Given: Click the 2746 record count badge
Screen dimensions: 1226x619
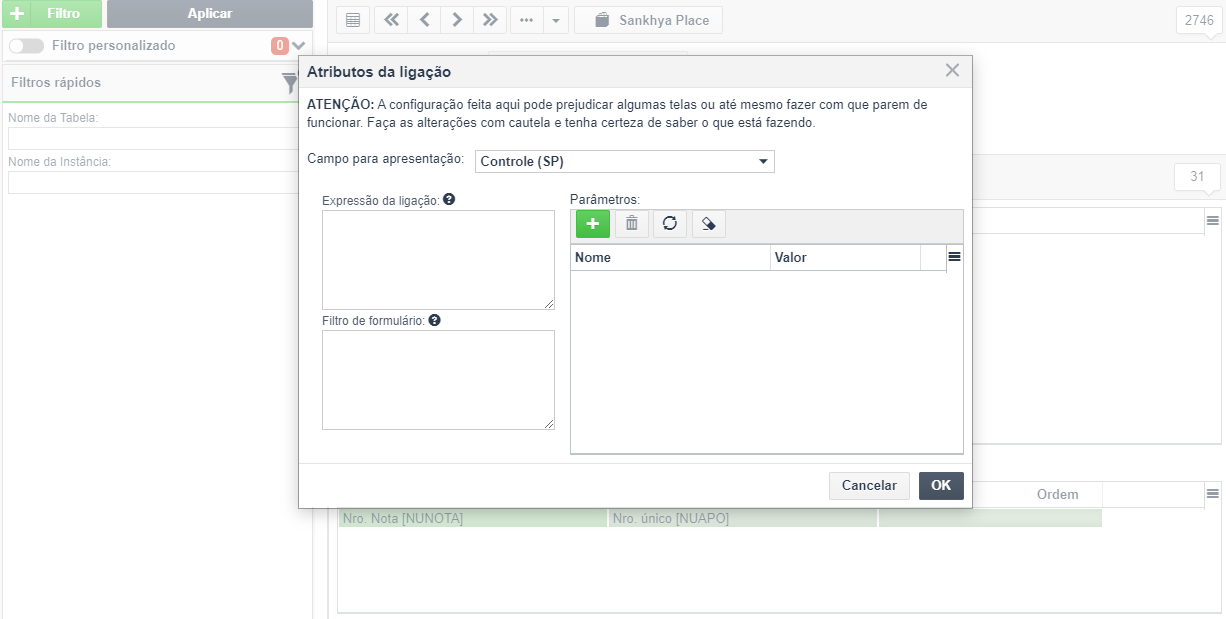Looking at the screenshot, I should [x=1198, y=20].
